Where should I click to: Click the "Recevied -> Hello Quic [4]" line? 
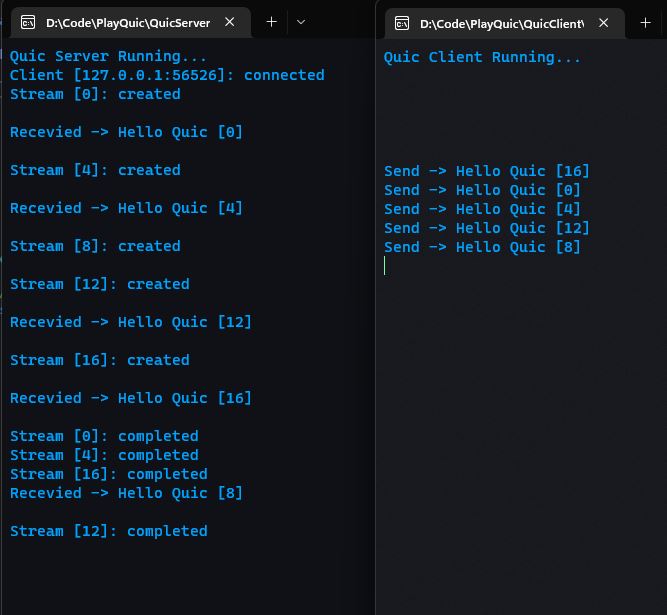(x=126, y=208)
